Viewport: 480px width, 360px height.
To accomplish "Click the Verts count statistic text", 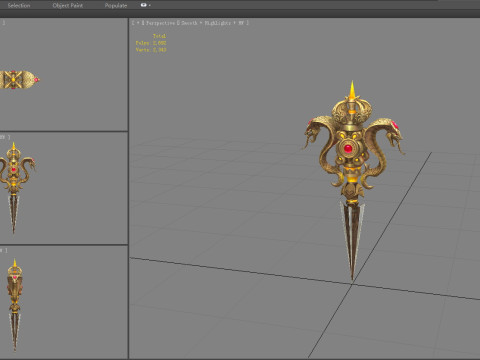I will pos(151,50).
